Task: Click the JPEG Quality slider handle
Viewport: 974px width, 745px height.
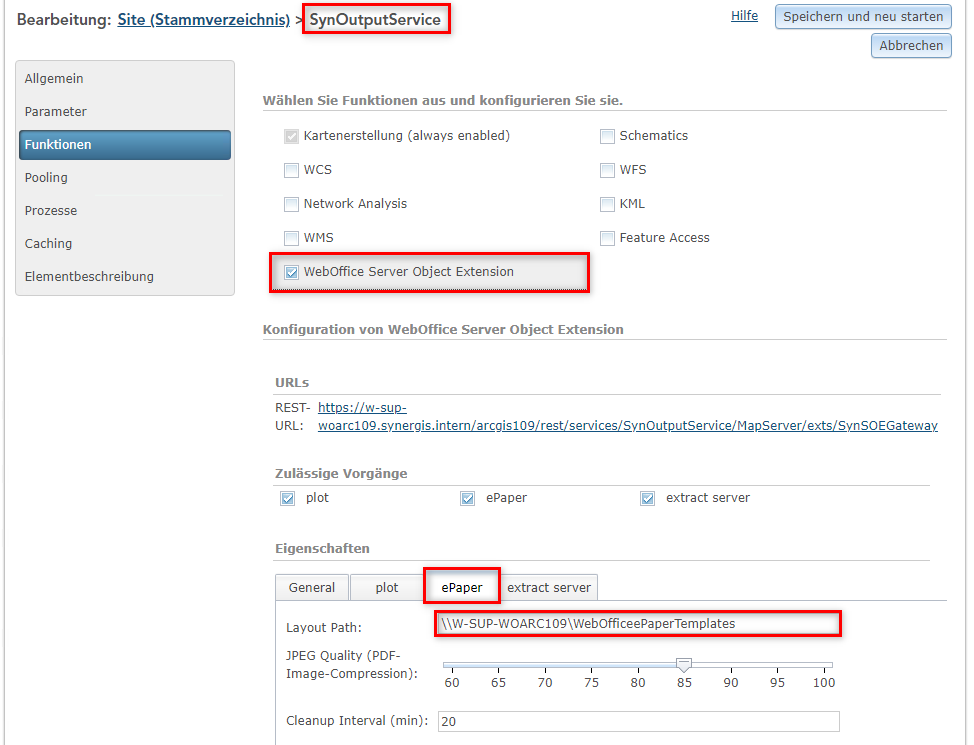Action: [x=684, y=664]
